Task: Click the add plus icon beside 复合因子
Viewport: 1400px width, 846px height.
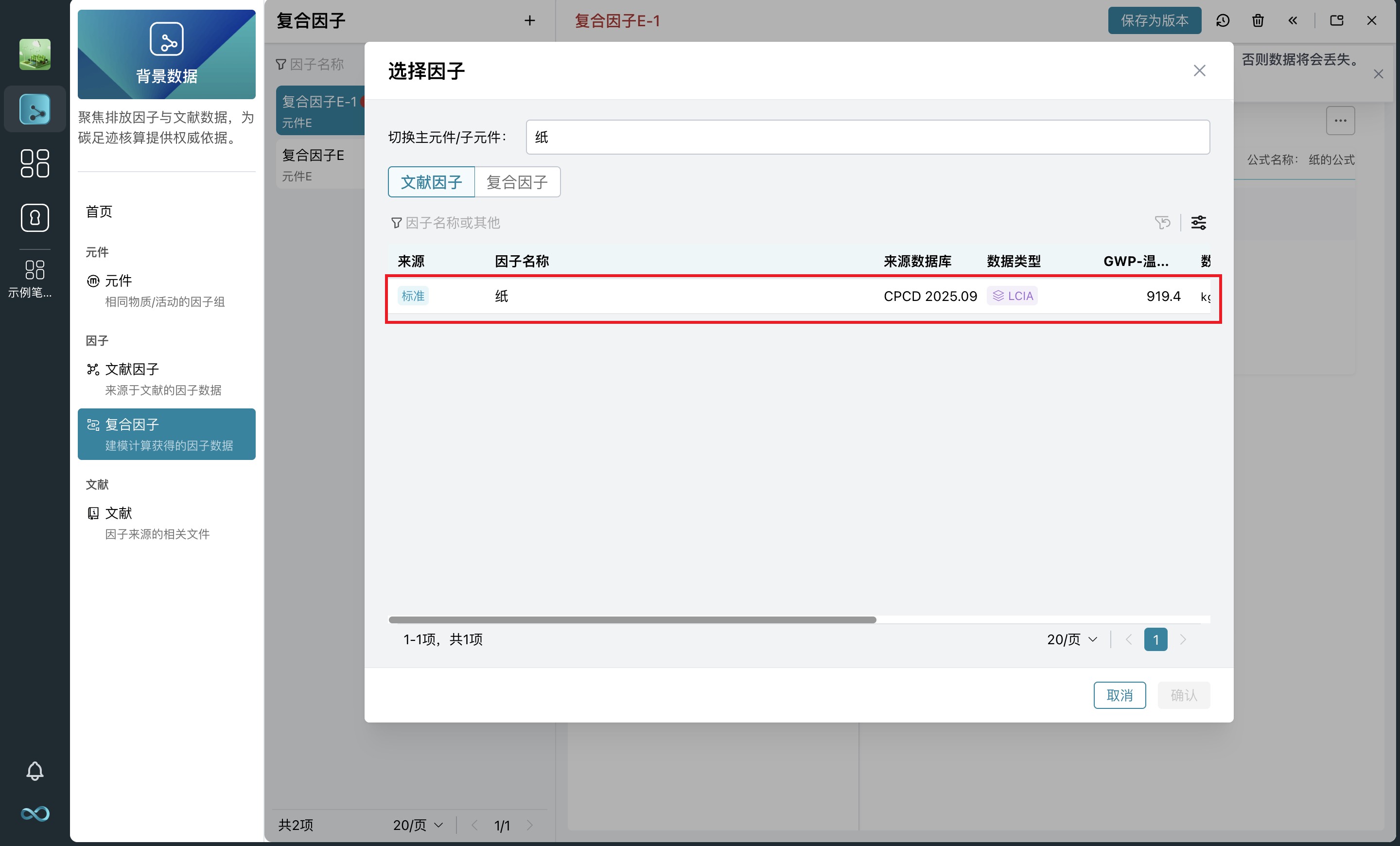Action: [x=529, y=21]
